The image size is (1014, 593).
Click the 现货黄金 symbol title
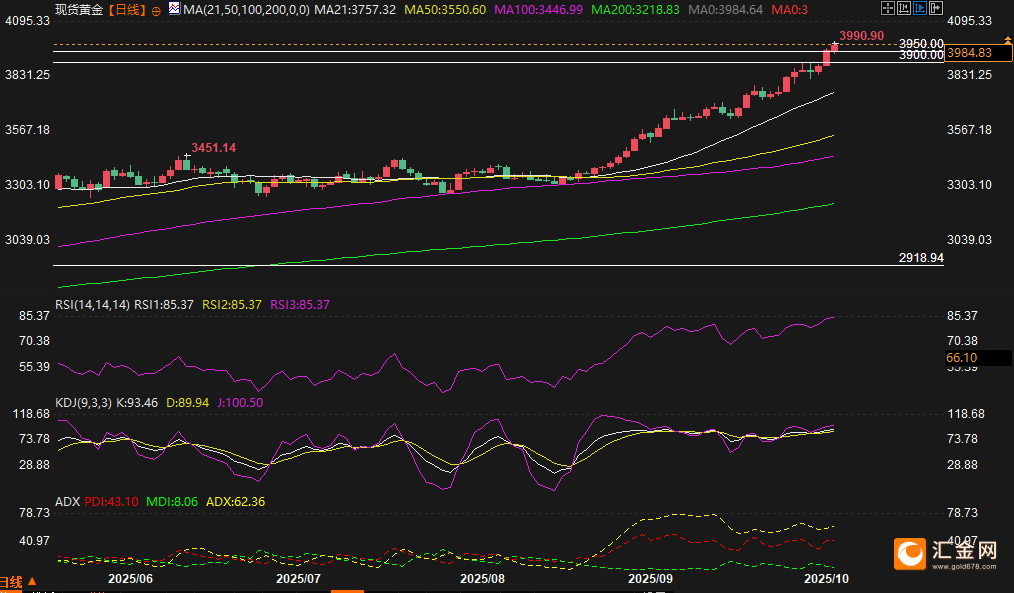tap(81, 9)
